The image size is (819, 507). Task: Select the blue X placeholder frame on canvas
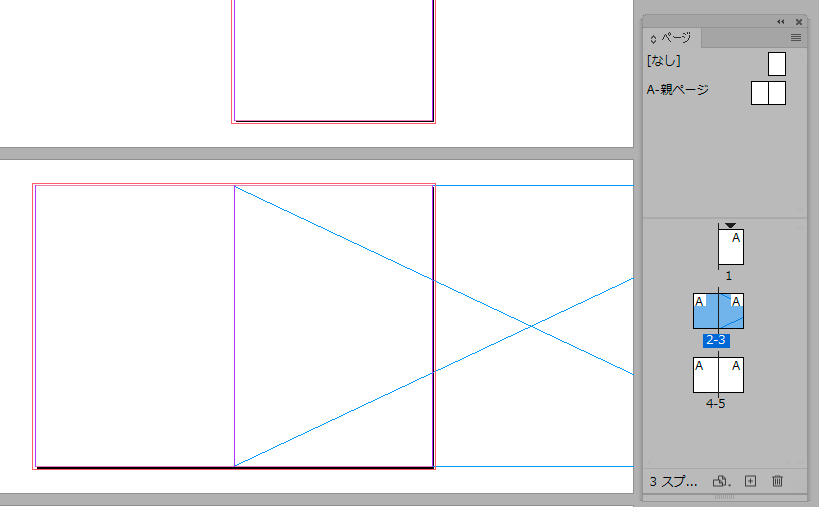(x=531, y=326)
